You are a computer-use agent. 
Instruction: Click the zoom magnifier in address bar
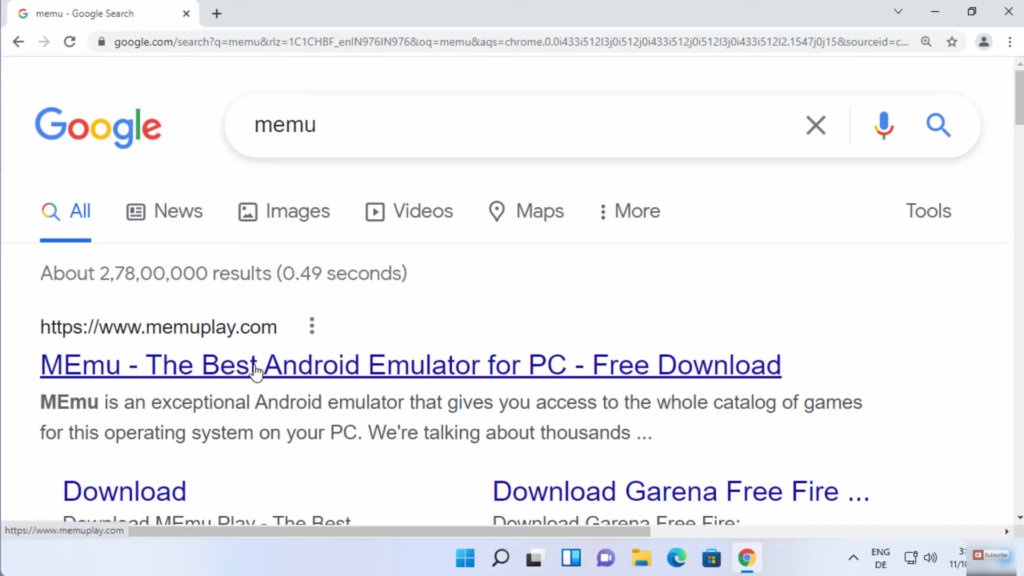coord(926,42)
